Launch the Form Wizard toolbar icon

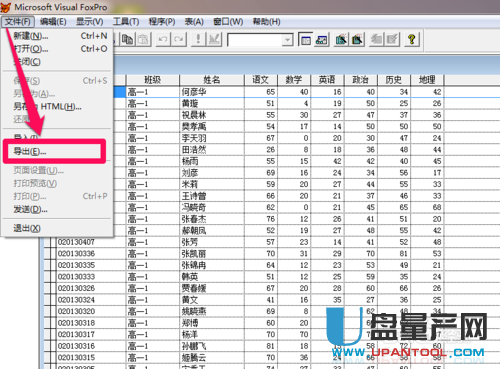tap(341, 40)
